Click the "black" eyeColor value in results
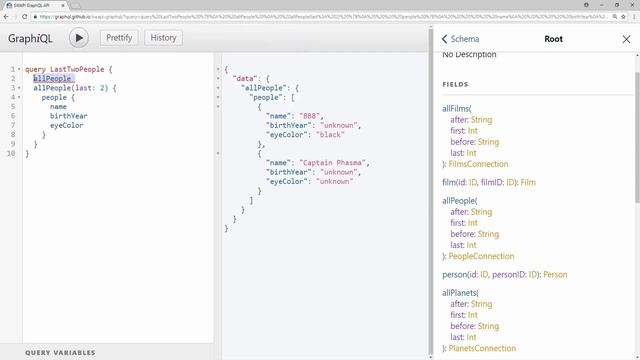 pyautogui.click(x=330, y=135)
